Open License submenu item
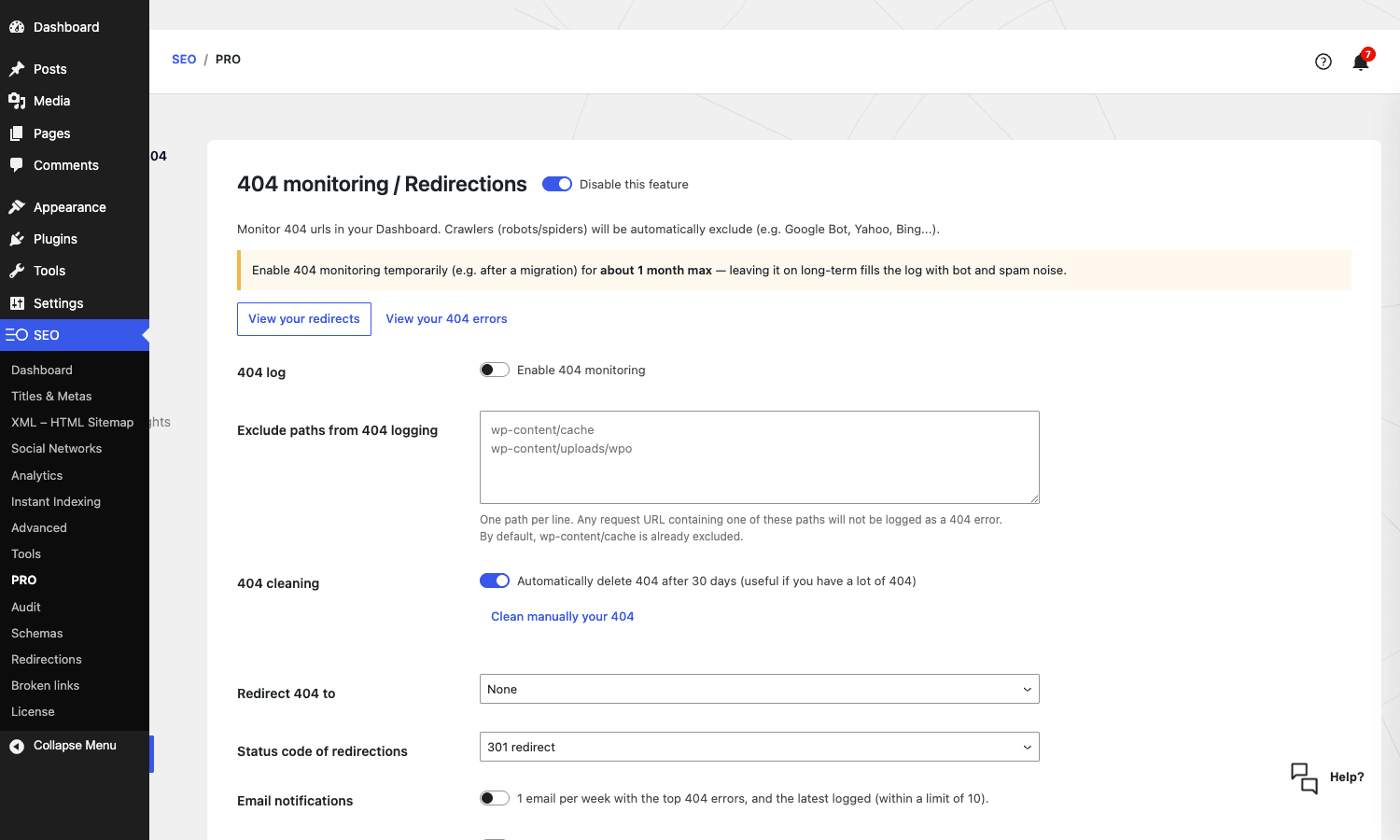Screen dimensions: 1400x840 [33, 712]
